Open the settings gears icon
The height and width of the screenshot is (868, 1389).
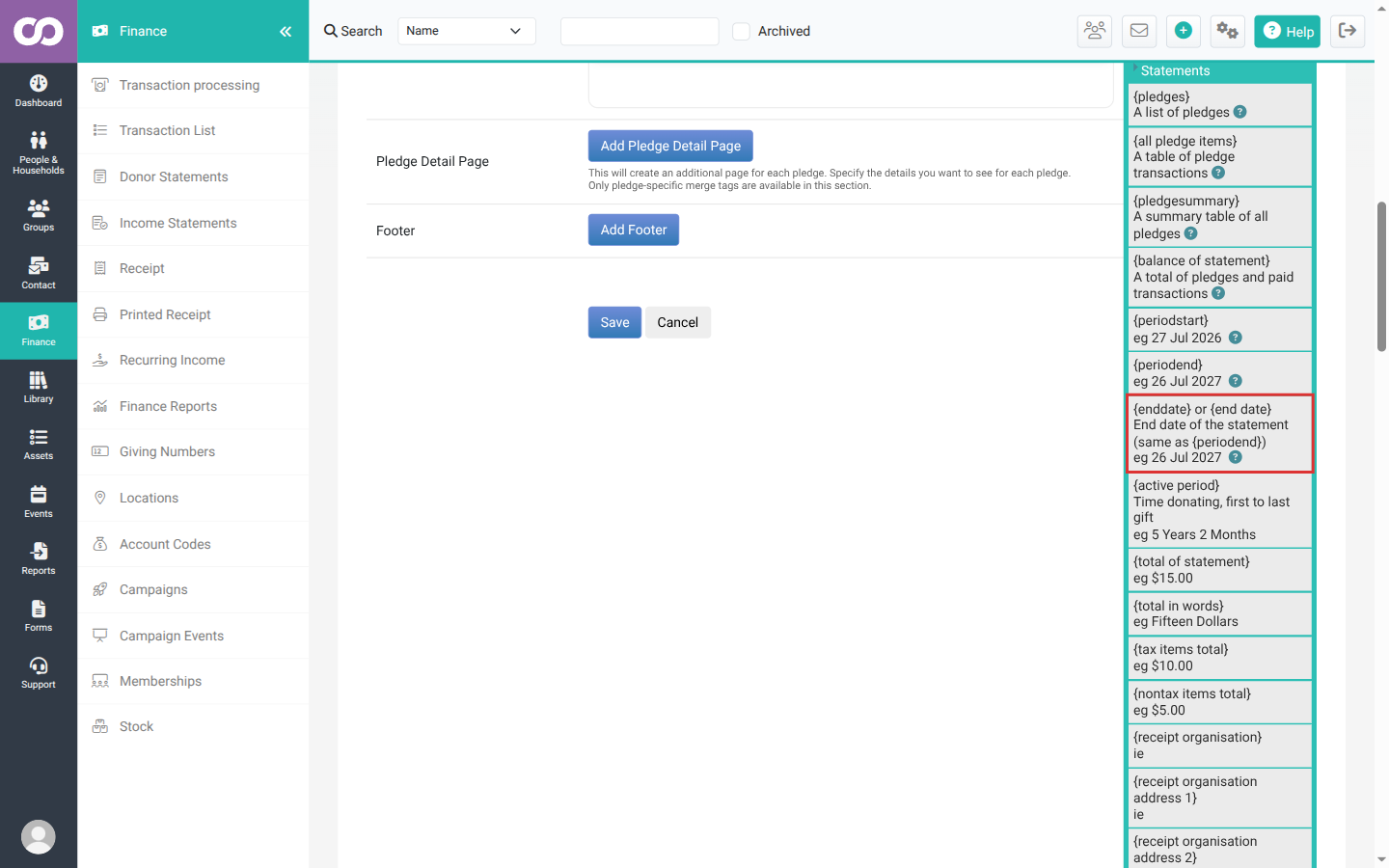[x=1227, y=31]
